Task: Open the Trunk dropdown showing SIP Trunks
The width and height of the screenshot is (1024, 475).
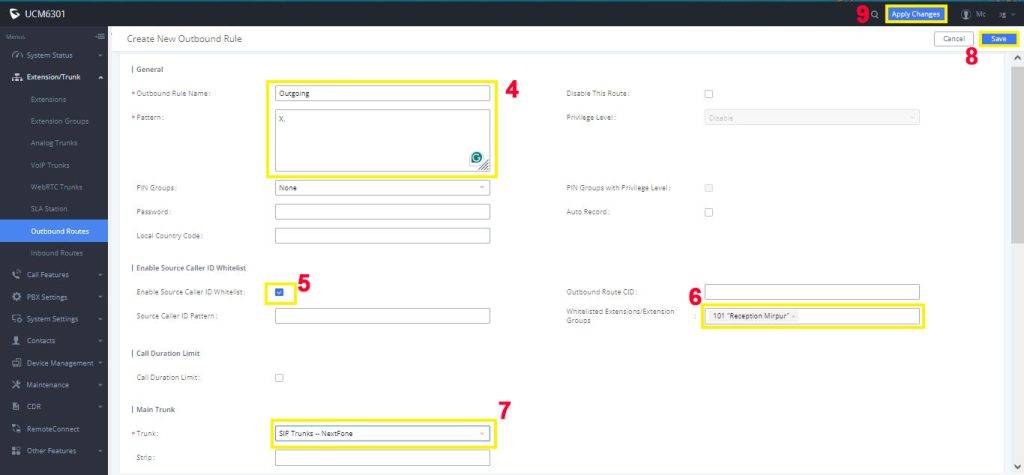Action: 382,434
